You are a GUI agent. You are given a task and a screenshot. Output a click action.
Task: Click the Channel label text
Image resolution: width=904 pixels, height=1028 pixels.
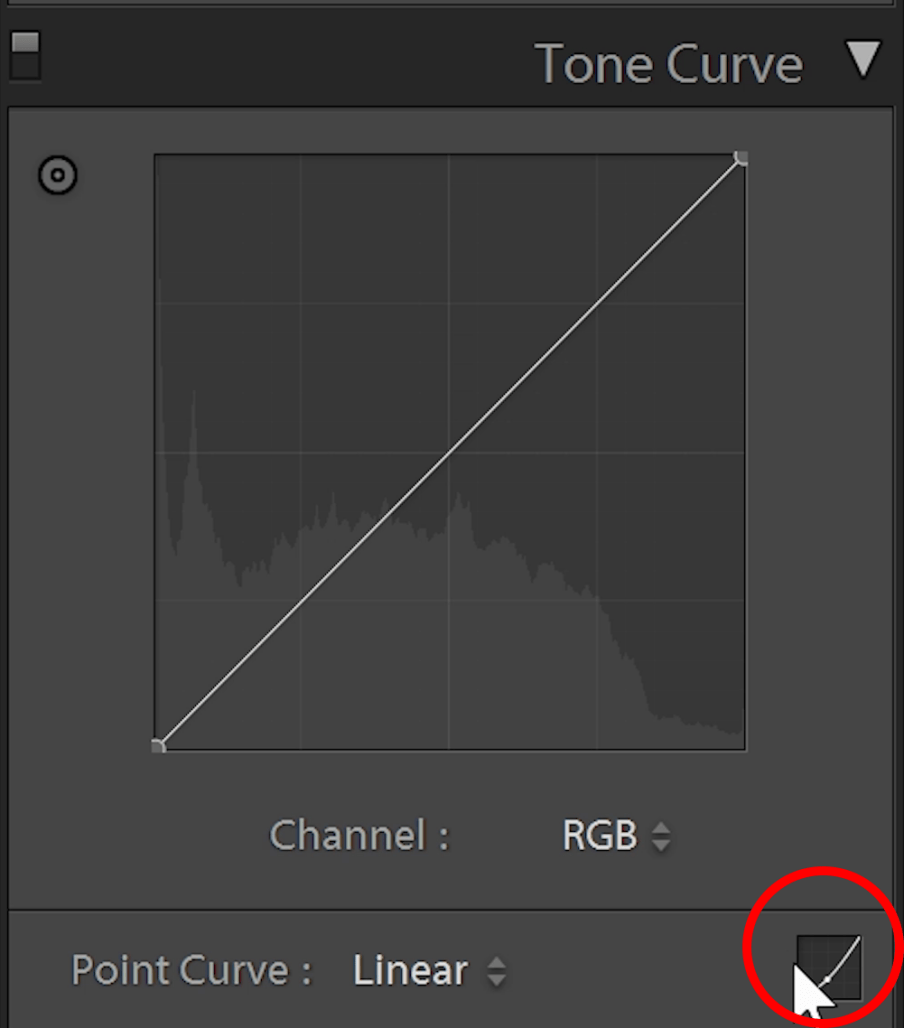click(x=359, y=836)
